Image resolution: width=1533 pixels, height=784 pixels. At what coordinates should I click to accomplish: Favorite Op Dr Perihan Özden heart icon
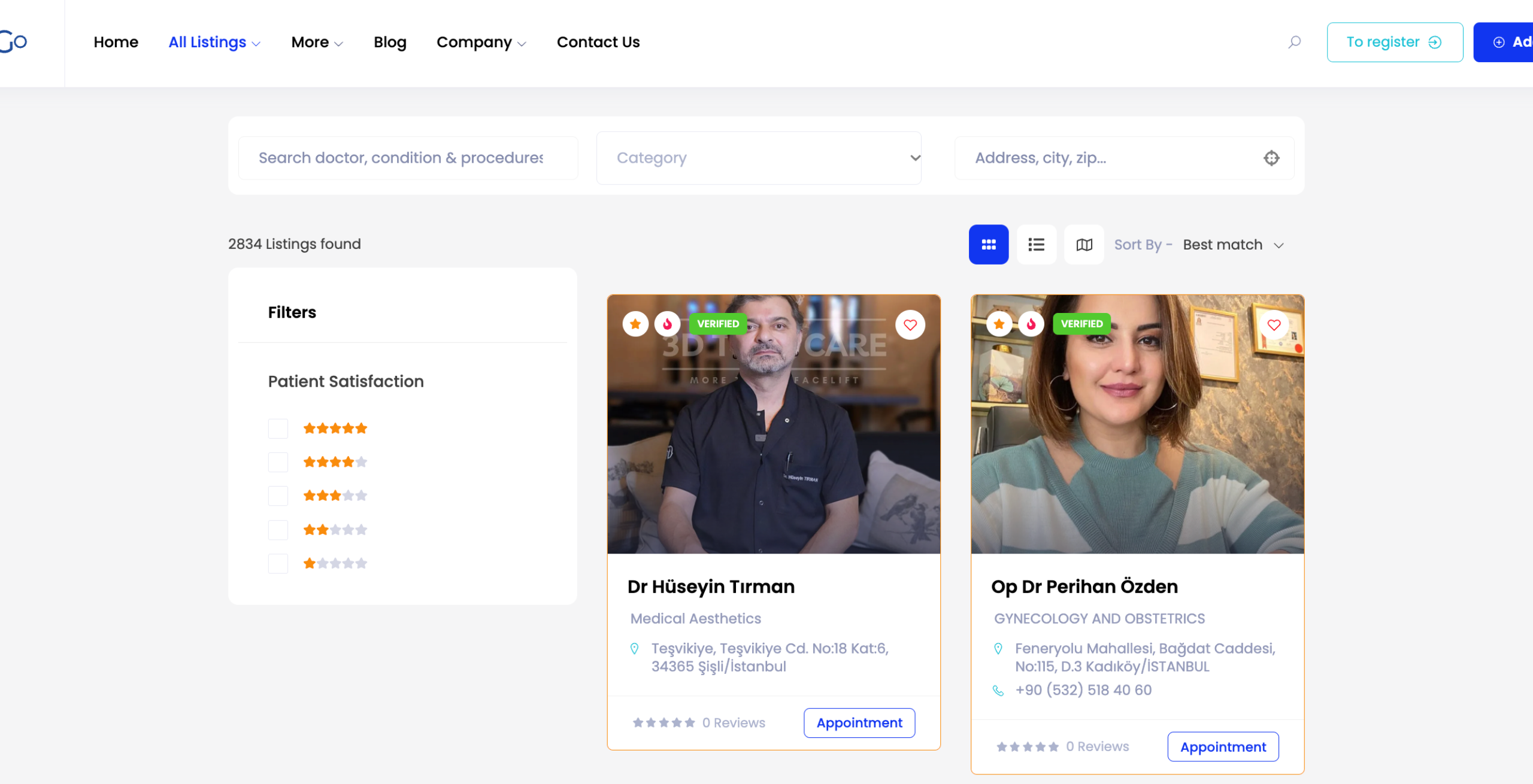pyautogui.click(x=1274, y=325)
